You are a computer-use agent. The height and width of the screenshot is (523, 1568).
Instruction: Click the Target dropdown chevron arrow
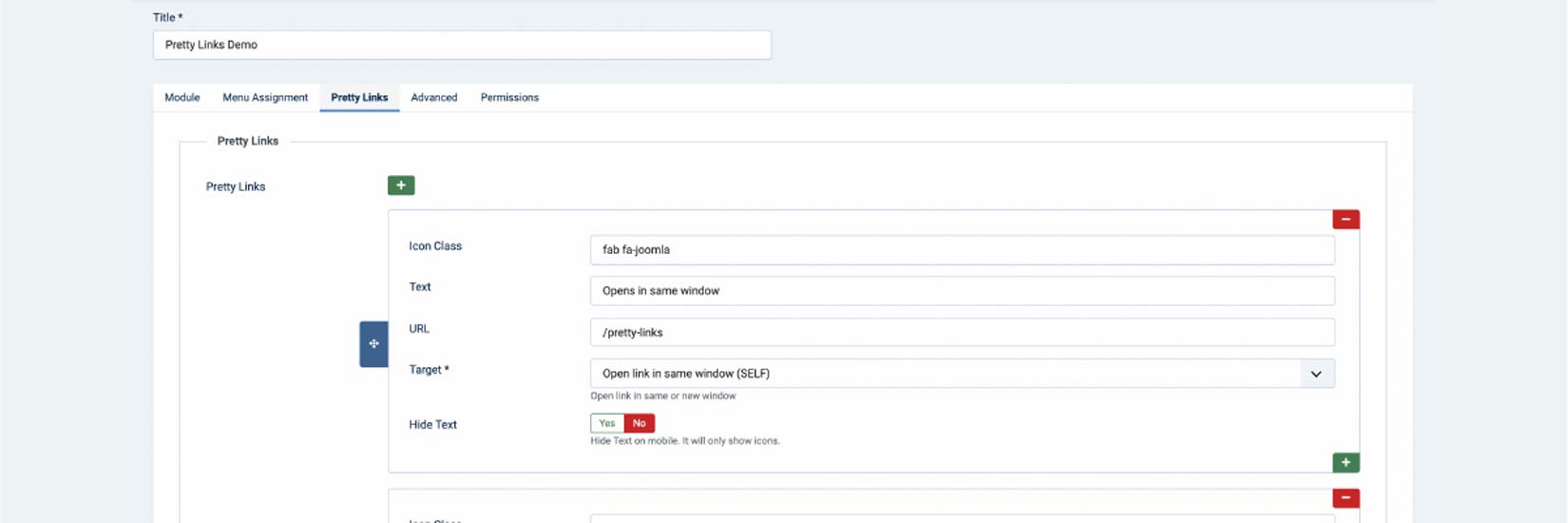(x=1316, y=374)
